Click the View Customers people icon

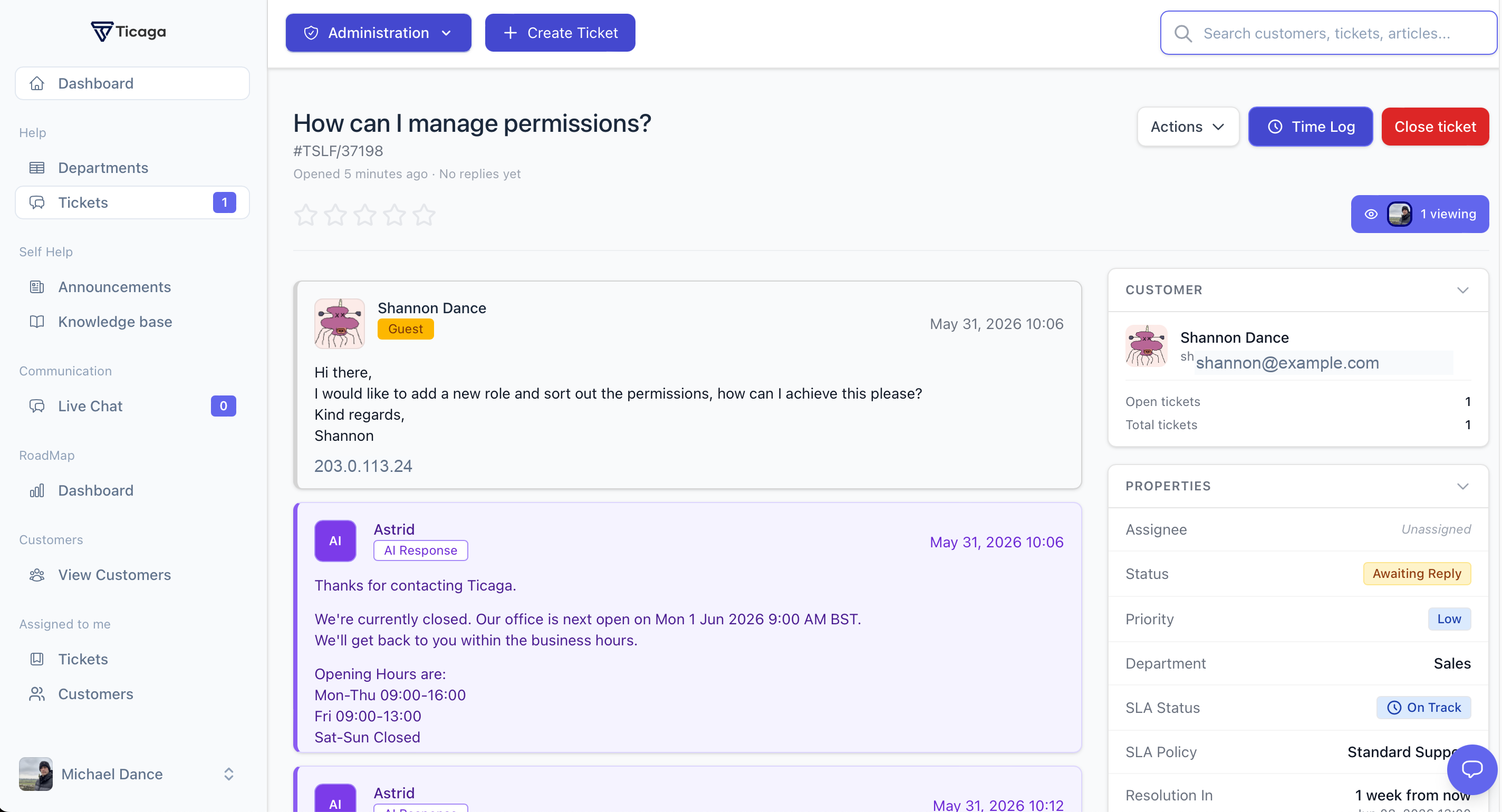coord(37,575)
